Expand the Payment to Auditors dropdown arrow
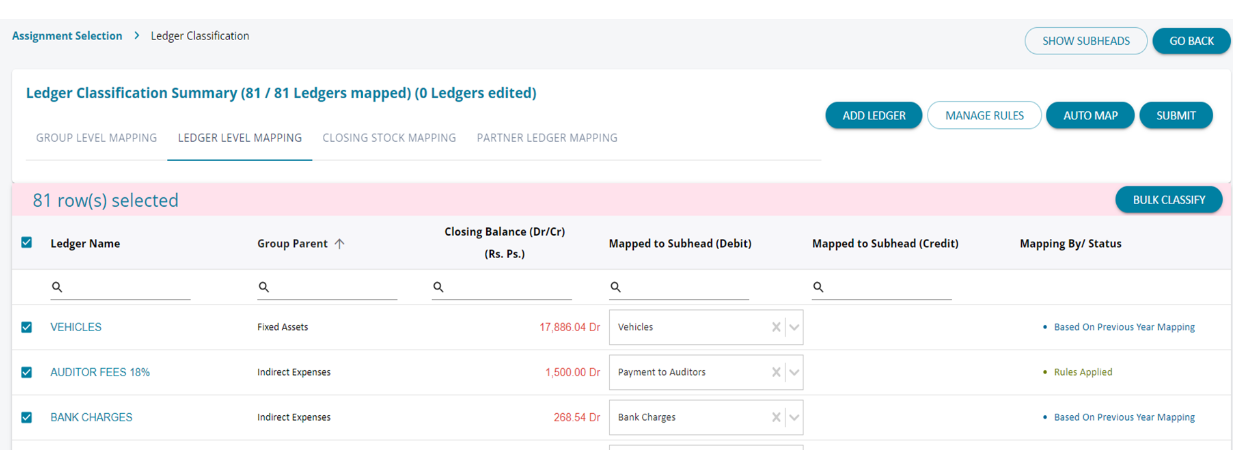Screen dimensions: 1245x452 [794, 372]
